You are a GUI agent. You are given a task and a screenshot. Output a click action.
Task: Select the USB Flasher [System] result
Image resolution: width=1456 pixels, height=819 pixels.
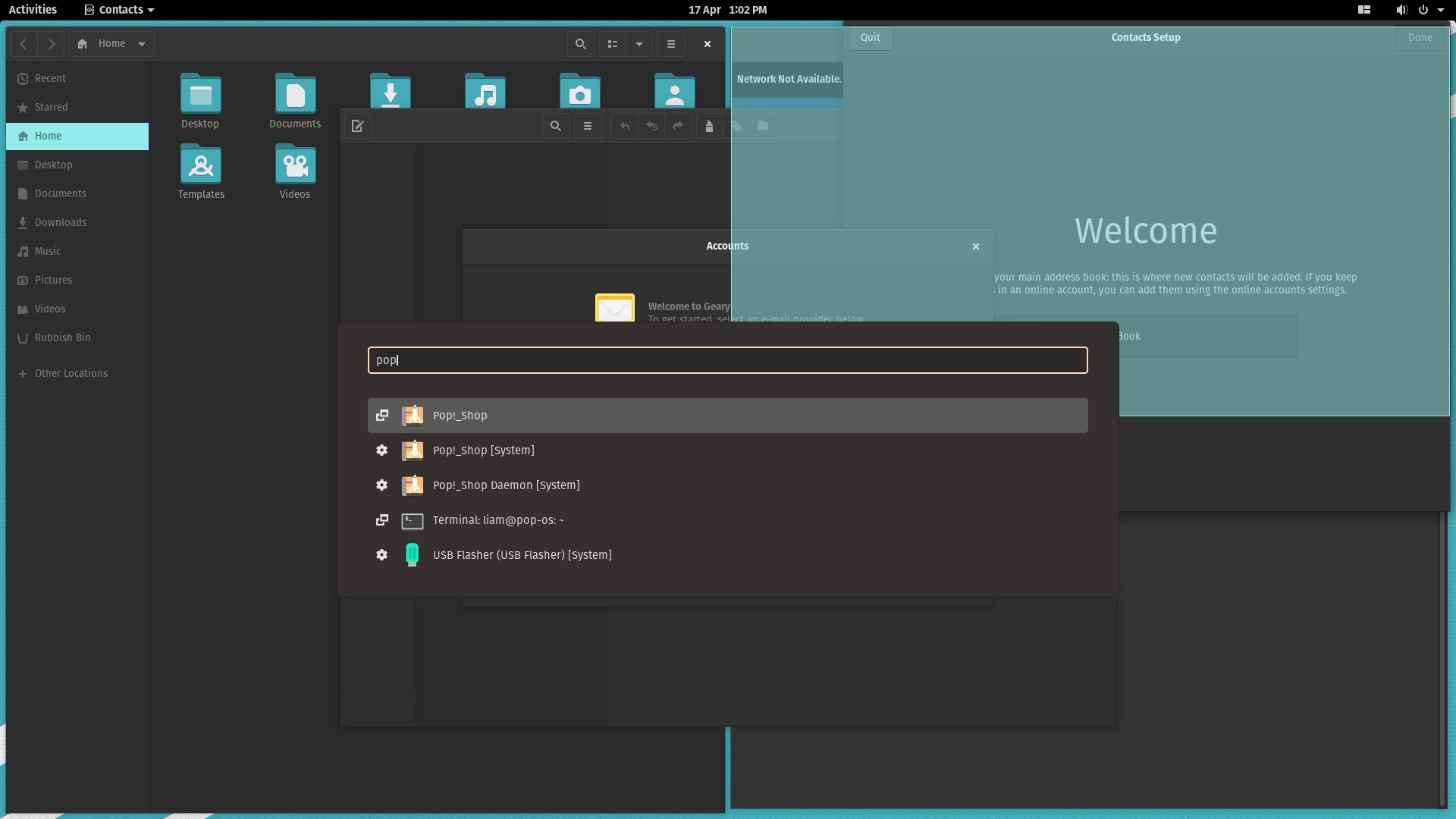pyautogui.click(x=728, y=555)
